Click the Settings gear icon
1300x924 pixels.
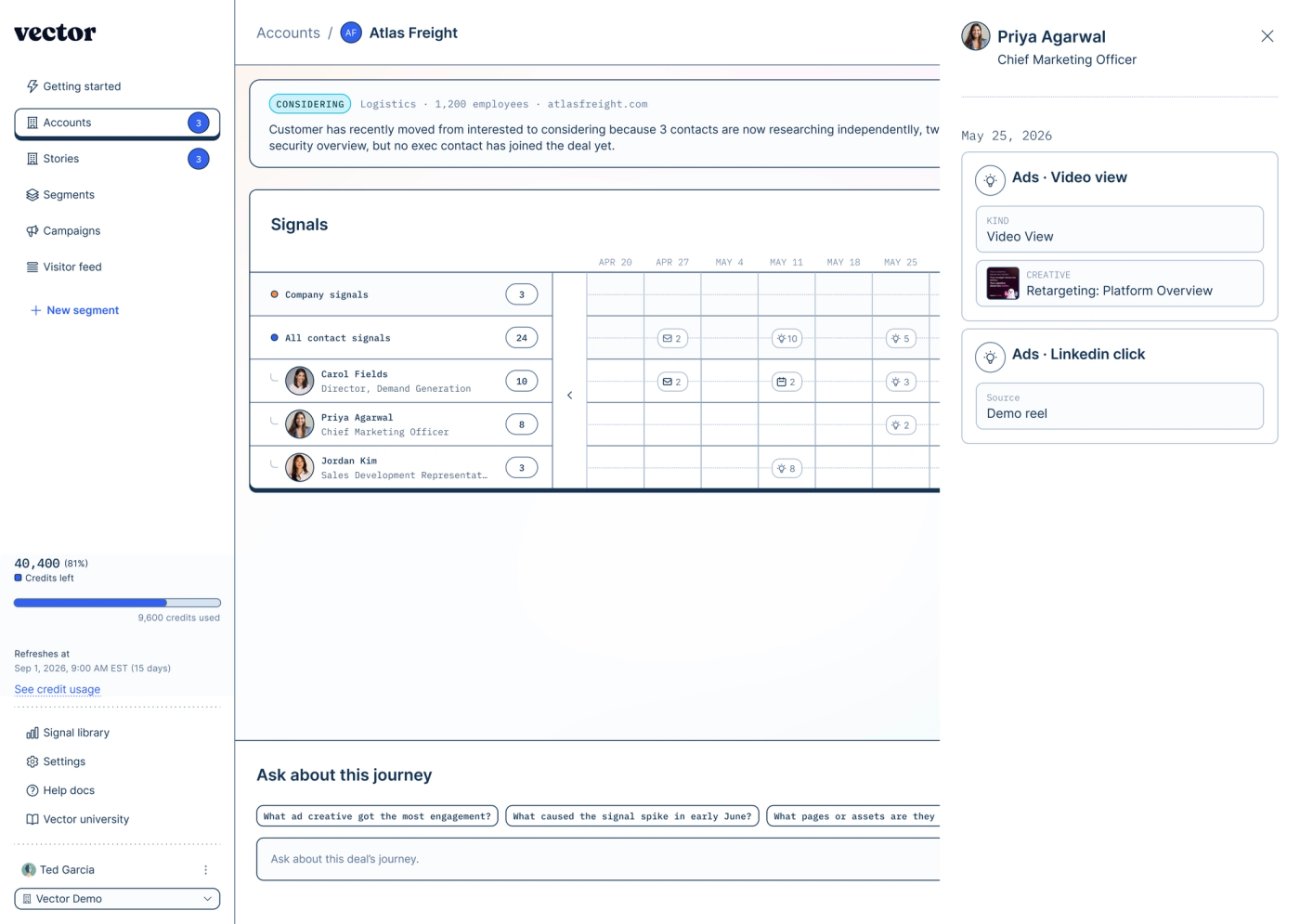32,761
